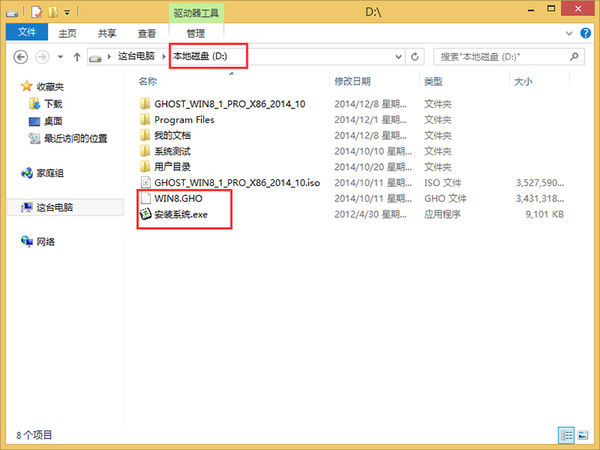
Task: Switch to details view in status bar
Action: tap(567, 435)
